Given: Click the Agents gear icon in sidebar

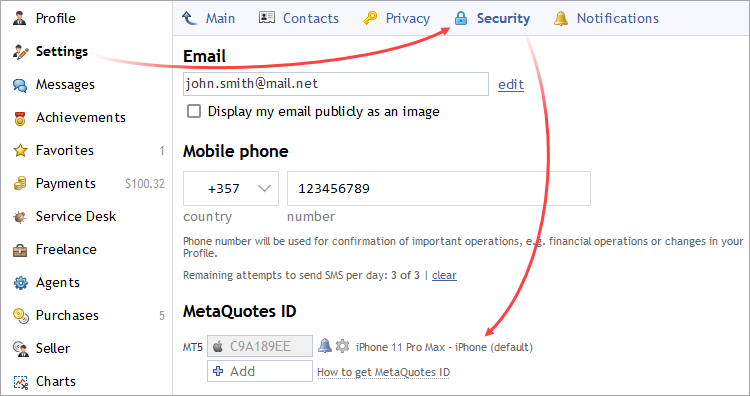Looking at the screenshot, I should 20,283.
